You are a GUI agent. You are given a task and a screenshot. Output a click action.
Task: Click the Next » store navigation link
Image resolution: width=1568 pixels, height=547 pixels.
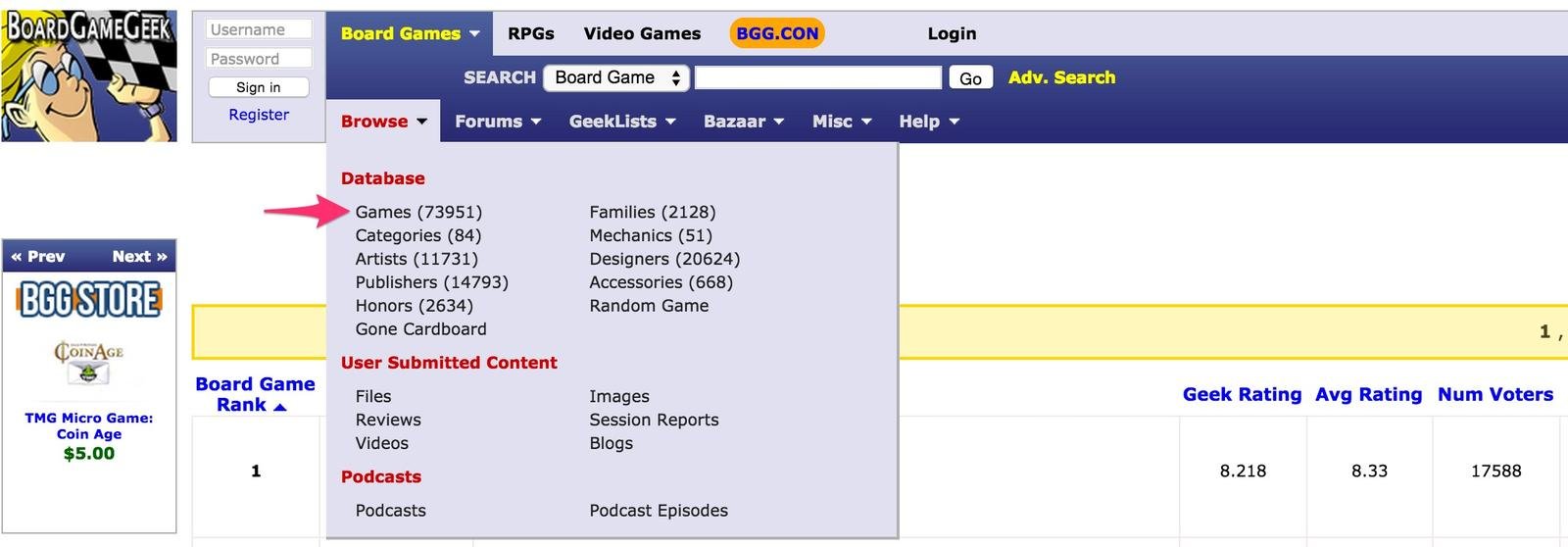140,257
